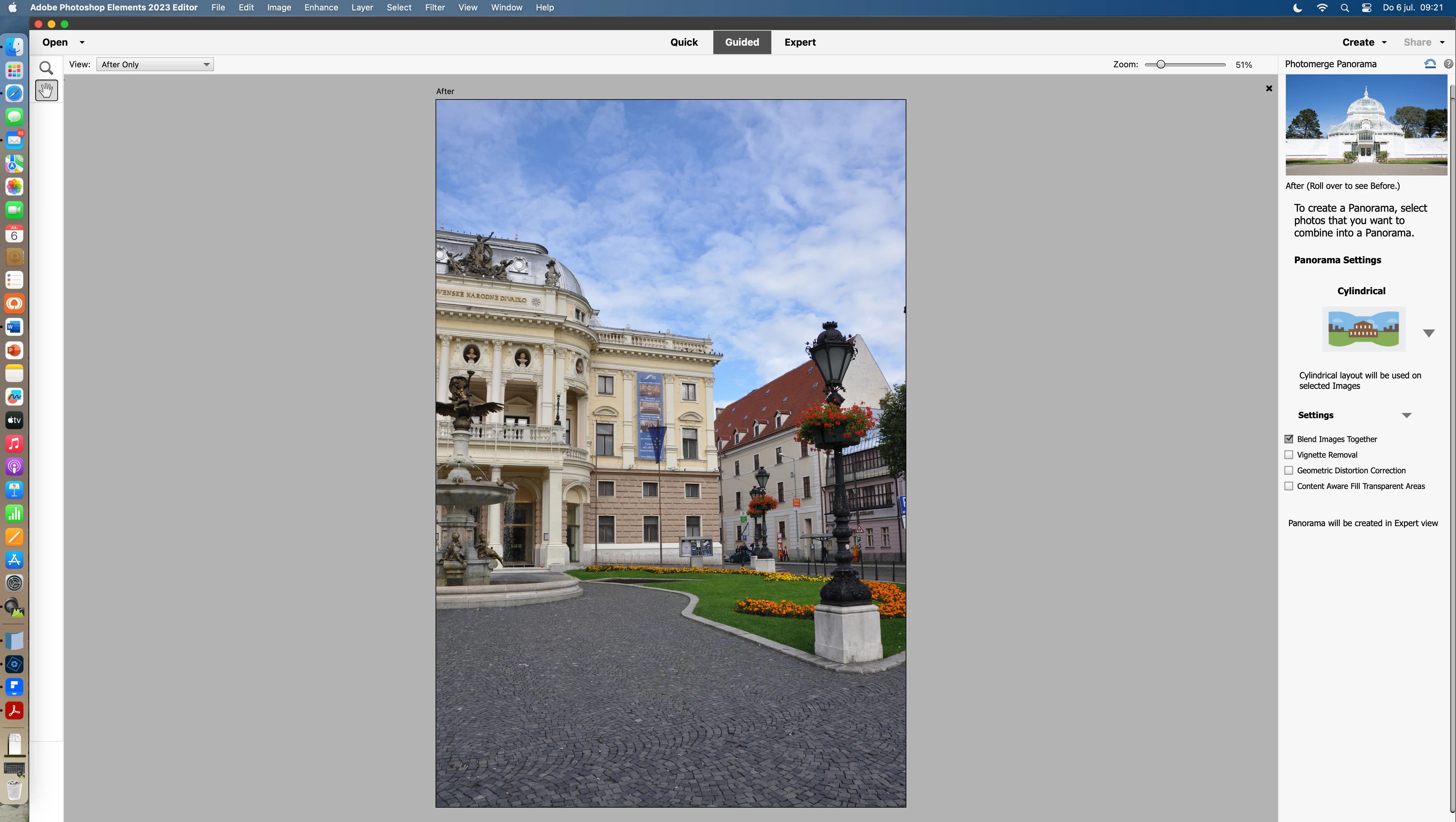Screen dimensions: 1456x822
Task: Open Control Center in menu bar
Action: coord(1367,8)
